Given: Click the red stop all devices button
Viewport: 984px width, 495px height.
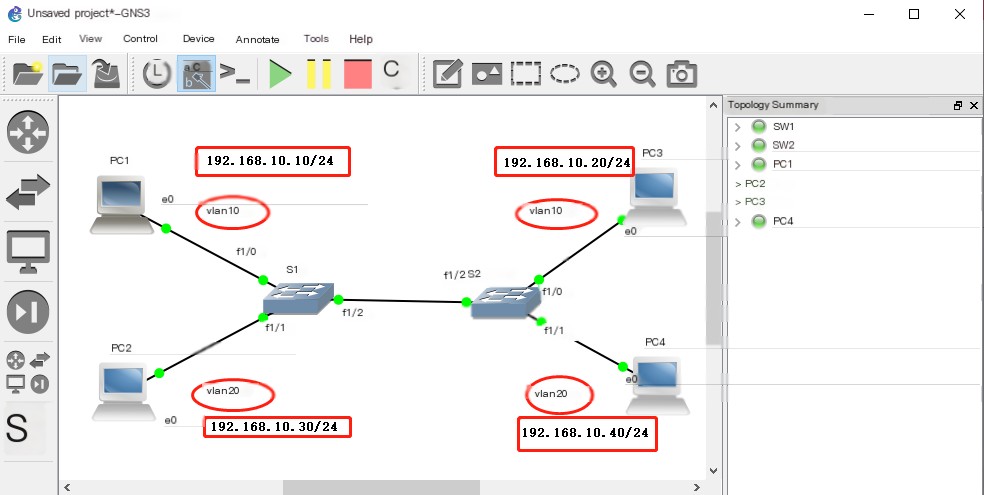Looking at the screenshot, I should point(356,74).
